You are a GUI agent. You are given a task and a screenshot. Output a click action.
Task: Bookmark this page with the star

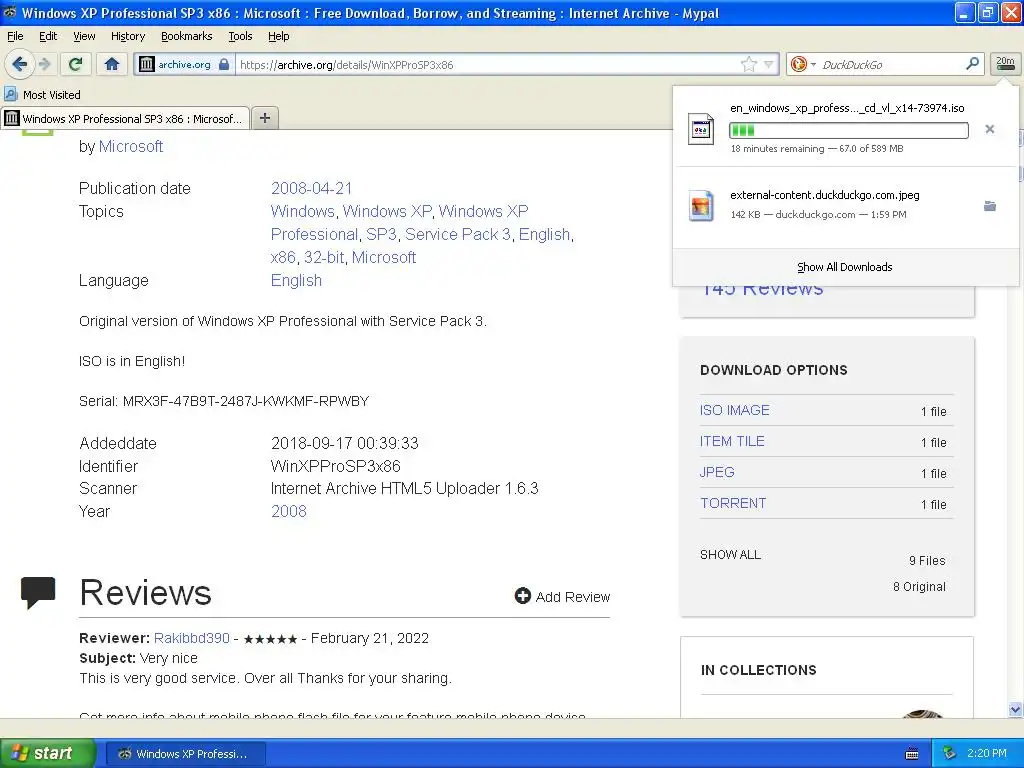pos(748,64)
